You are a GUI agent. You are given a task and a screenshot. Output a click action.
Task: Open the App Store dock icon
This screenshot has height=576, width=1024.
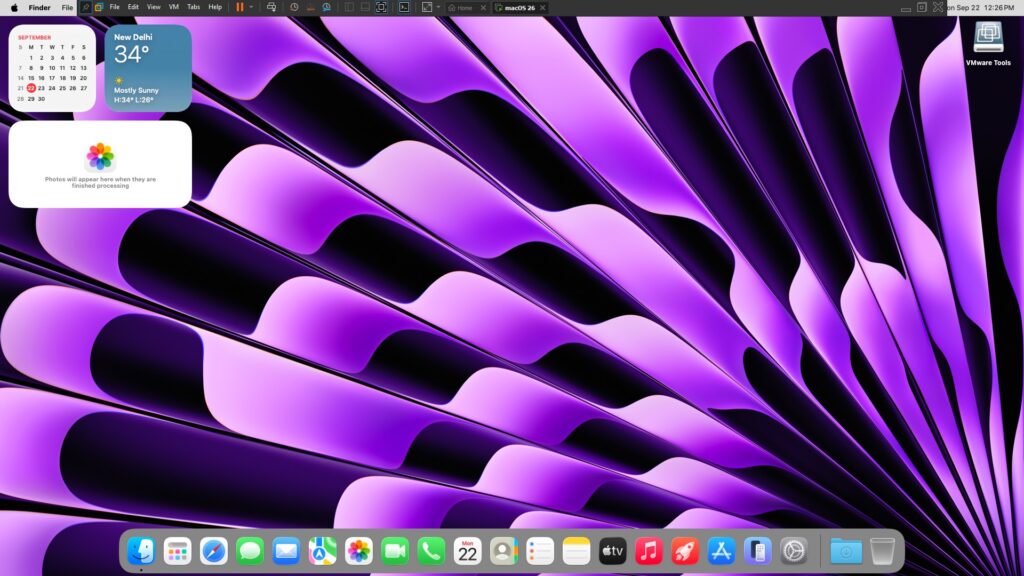coord(721,551)
